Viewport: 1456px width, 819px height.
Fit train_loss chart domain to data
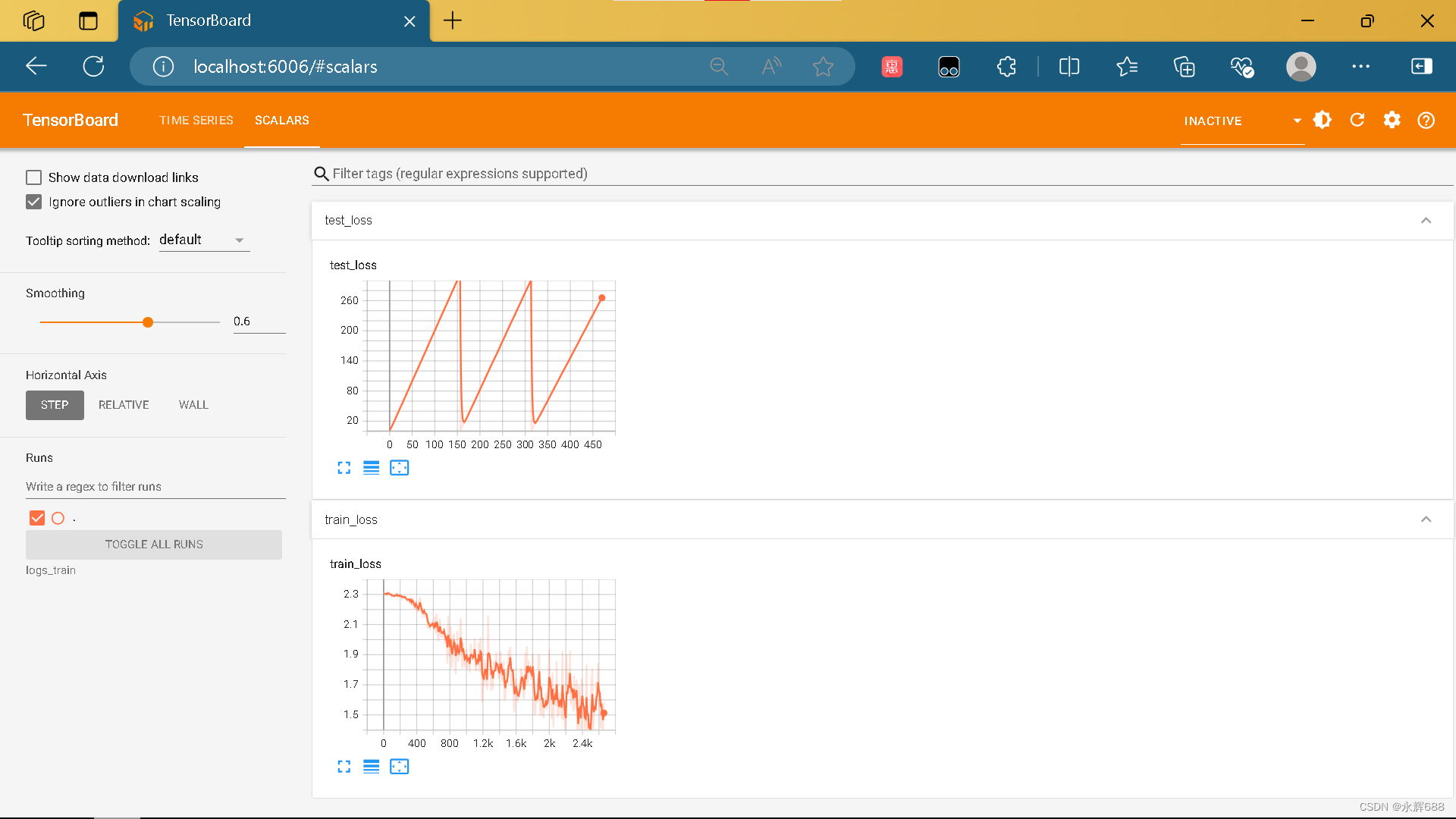[399, 767]
